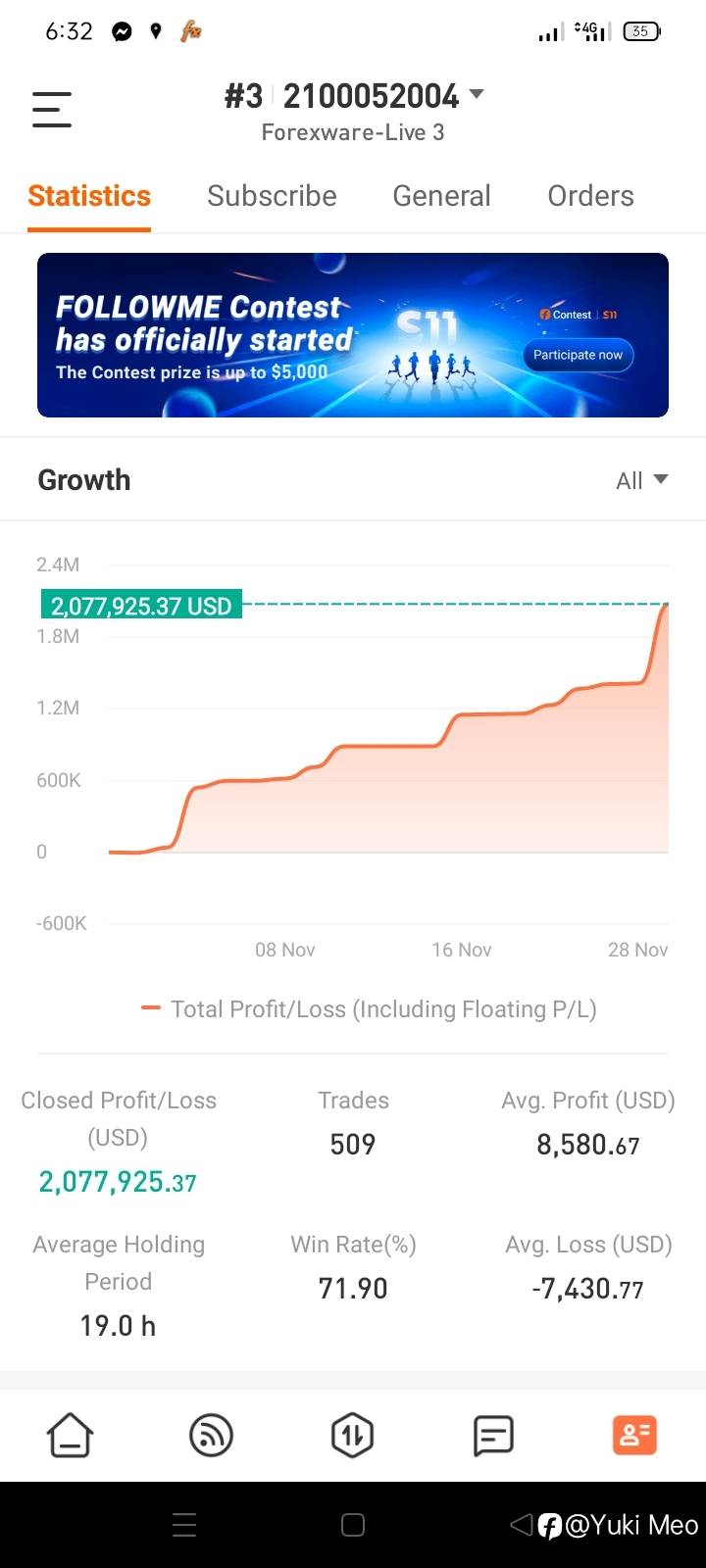Tap the 2,077,925.37 USD value label
Image resolution: width=706 pixels, height=1568 pixels.
(x=141, y=606)
